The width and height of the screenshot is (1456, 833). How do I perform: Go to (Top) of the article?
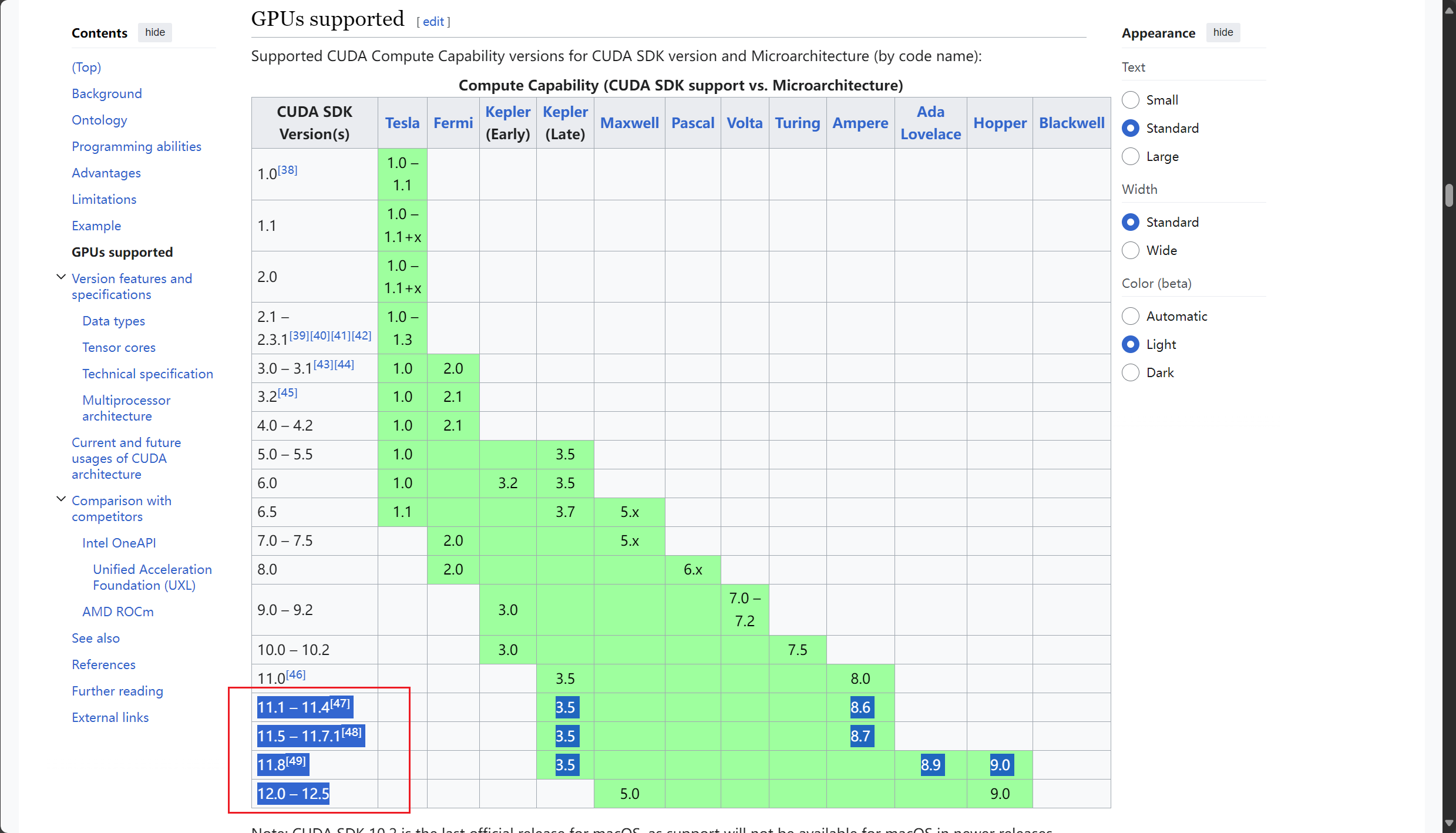(x=86, y=67)
